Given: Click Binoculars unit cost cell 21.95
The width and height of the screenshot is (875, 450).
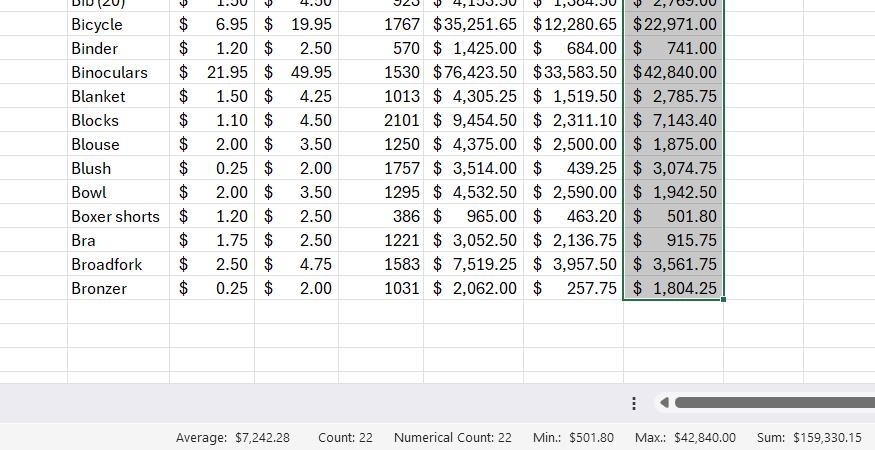Looking at the screenshot, I should click(x=211, y=73).
